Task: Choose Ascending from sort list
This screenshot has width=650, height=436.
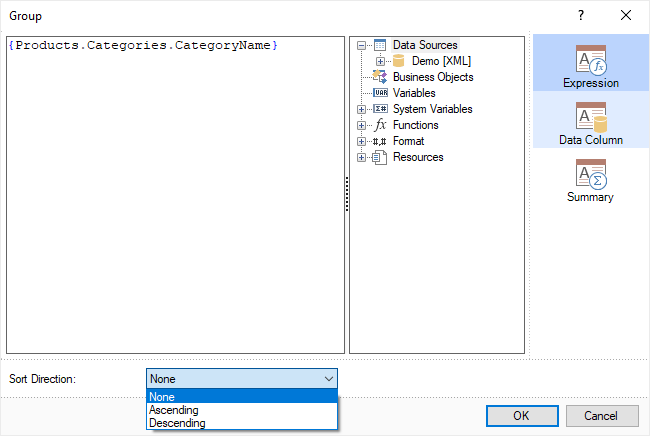Action: coord(174,410)
